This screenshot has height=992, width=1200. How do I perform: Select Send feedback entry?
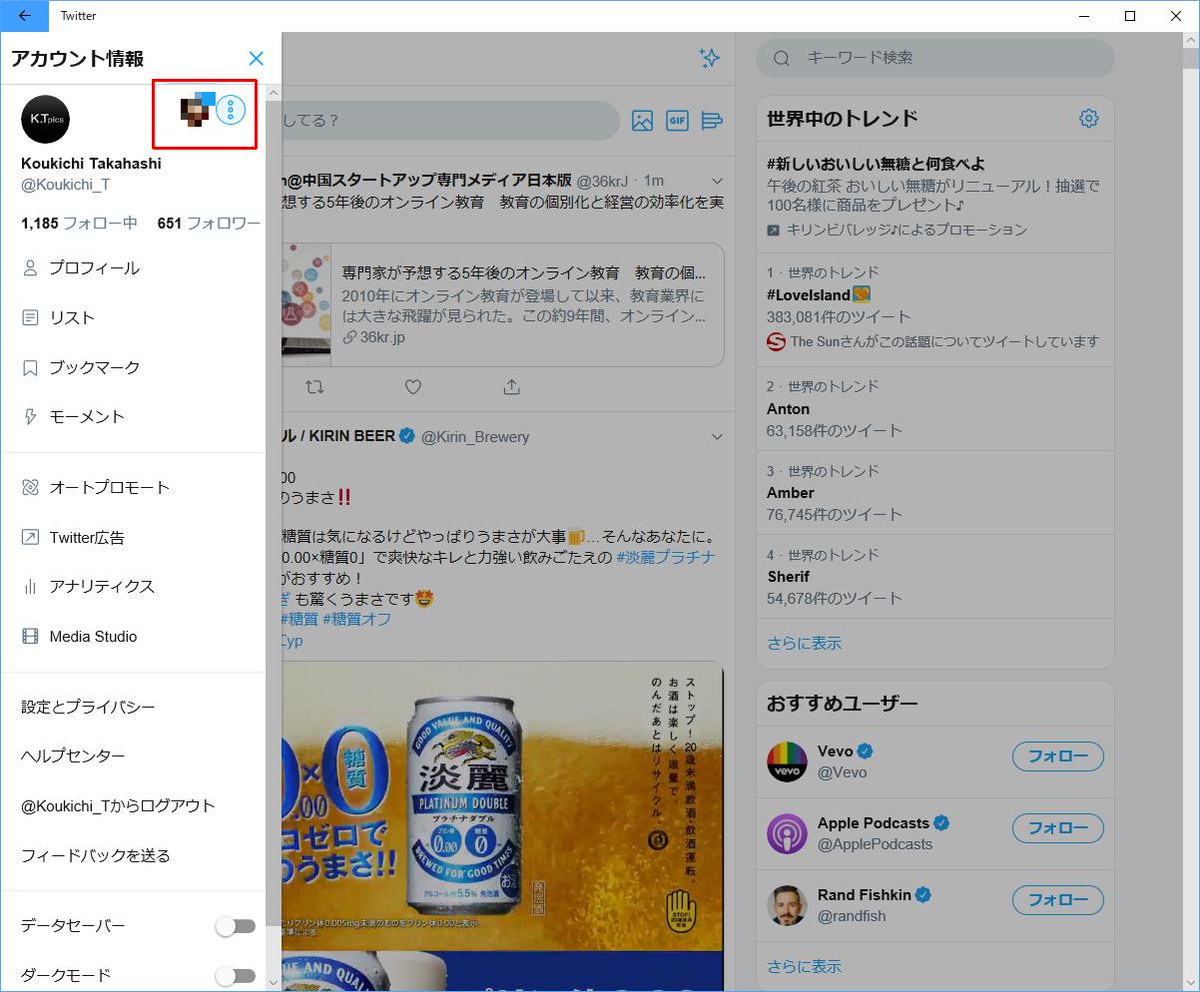click(134, 856)
